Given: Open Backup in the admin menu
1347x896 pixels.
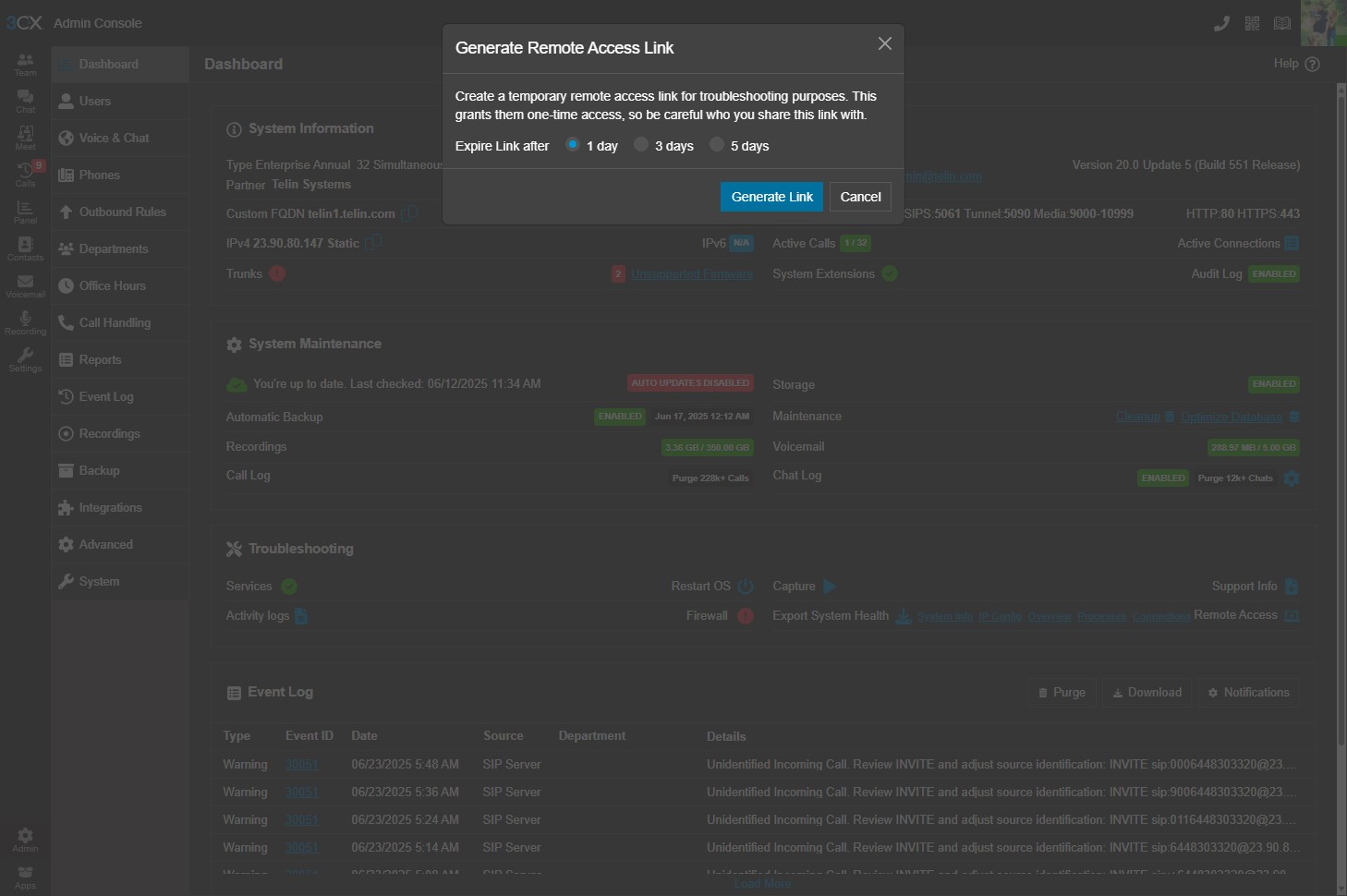Looking at the screenshot, I should coord(120,470).
